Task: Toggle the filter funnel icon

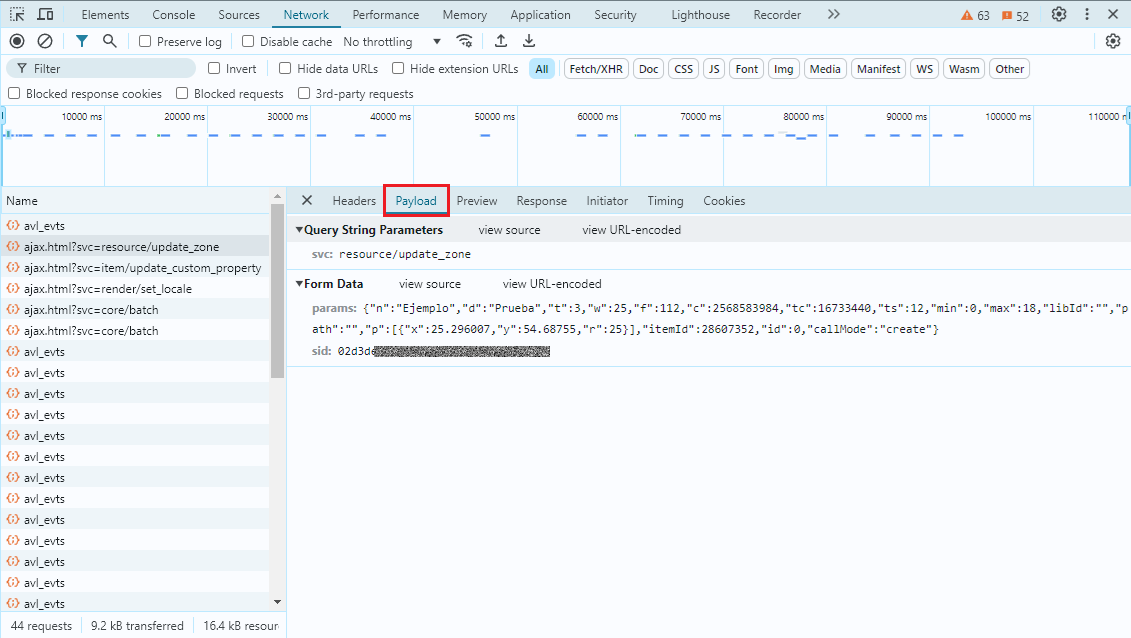Action: tap(82, 41)
